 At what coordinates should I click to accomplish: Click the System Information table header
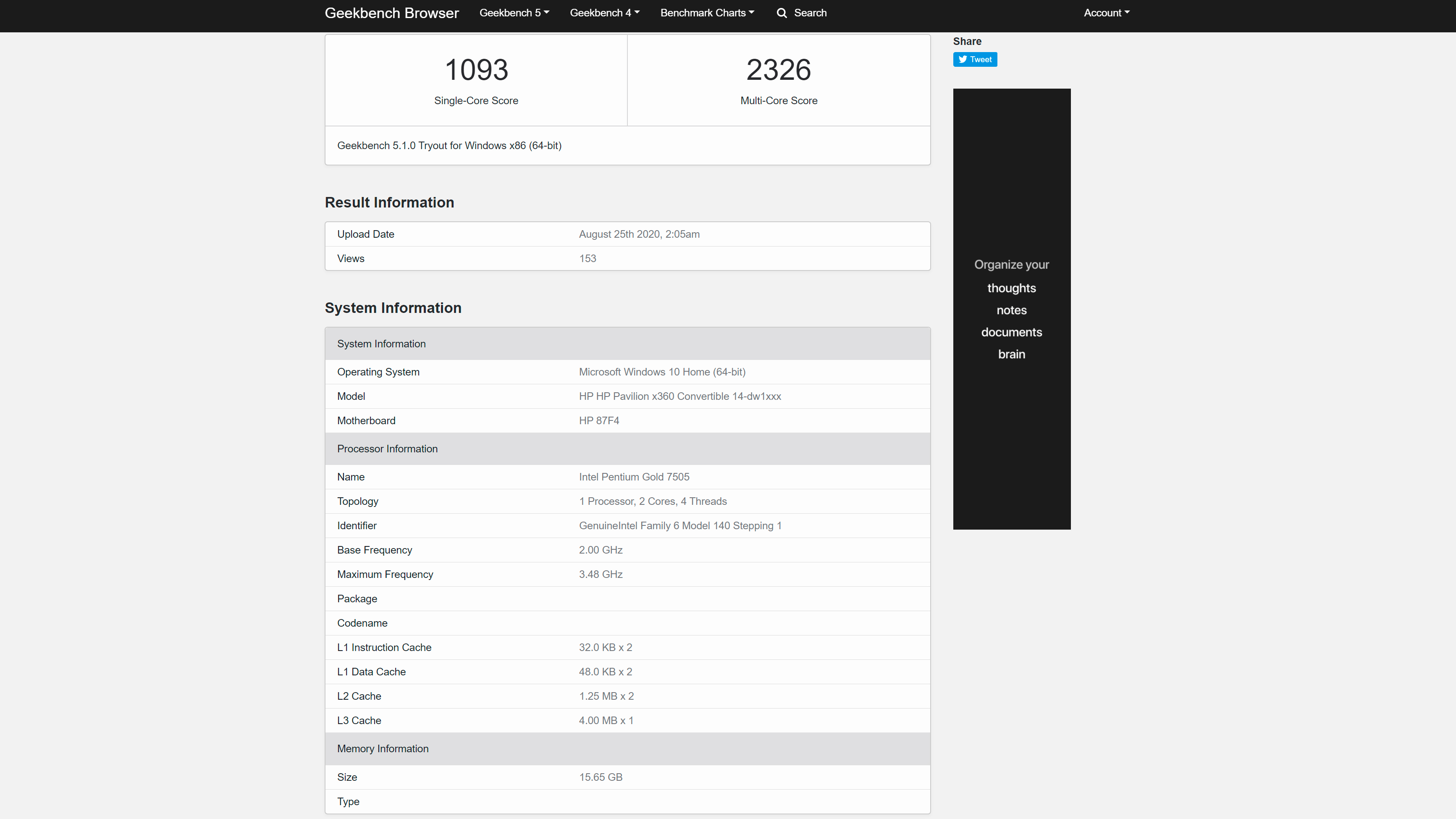tap(381, 344)
